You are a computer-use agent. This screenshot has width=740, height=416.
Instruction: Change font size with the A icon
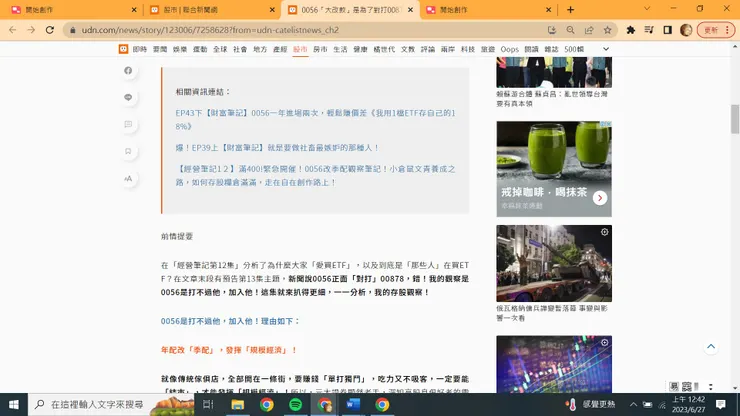click(x=128, y=178)
